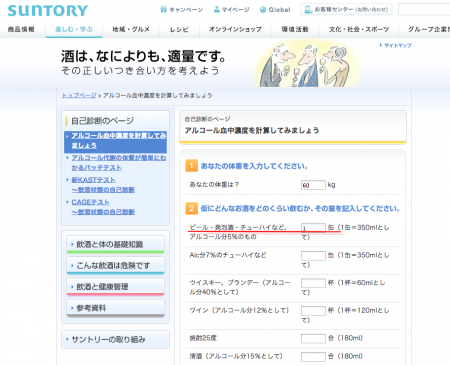Open the レシピ menu
The height and width of the screenshot is (365, 450).
coord(179,29)
